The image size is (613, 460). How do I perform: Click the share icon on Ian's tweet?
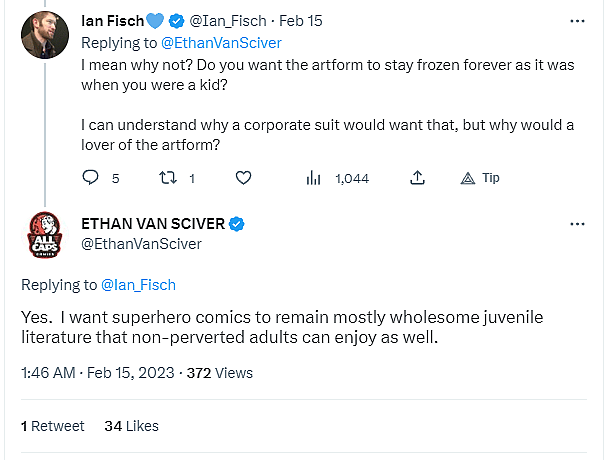(x=417, y=178)
